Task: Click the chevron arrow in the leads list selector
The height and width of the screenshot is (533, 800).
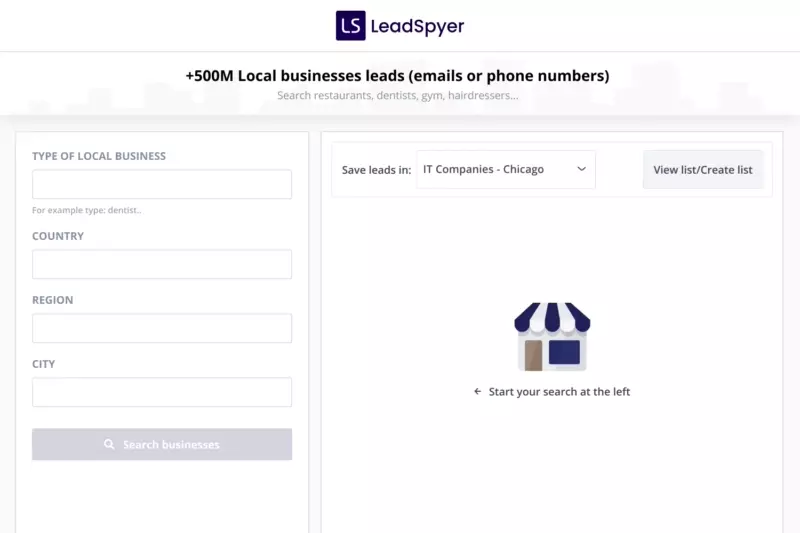Action: tap(581, 169)
